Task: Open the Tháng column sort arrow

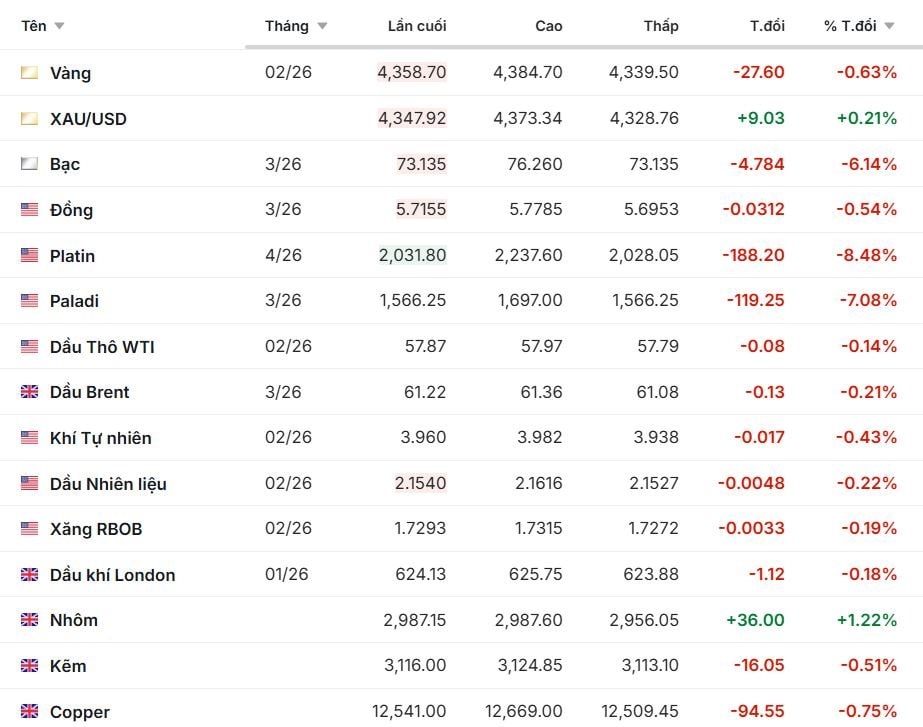Action: click(322, 26)
